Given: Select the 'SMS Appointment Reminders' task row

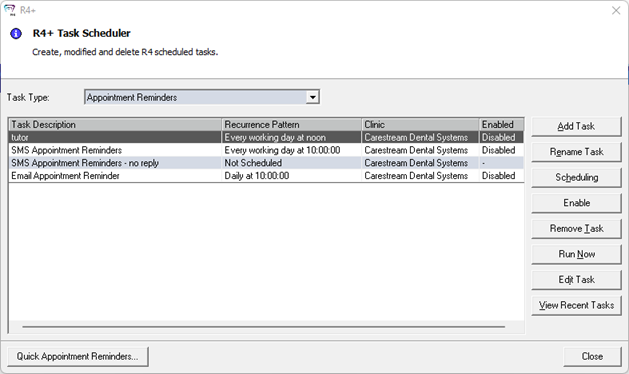Looking at the screenshot, I should pyautogui.click(x=266, y=150).
